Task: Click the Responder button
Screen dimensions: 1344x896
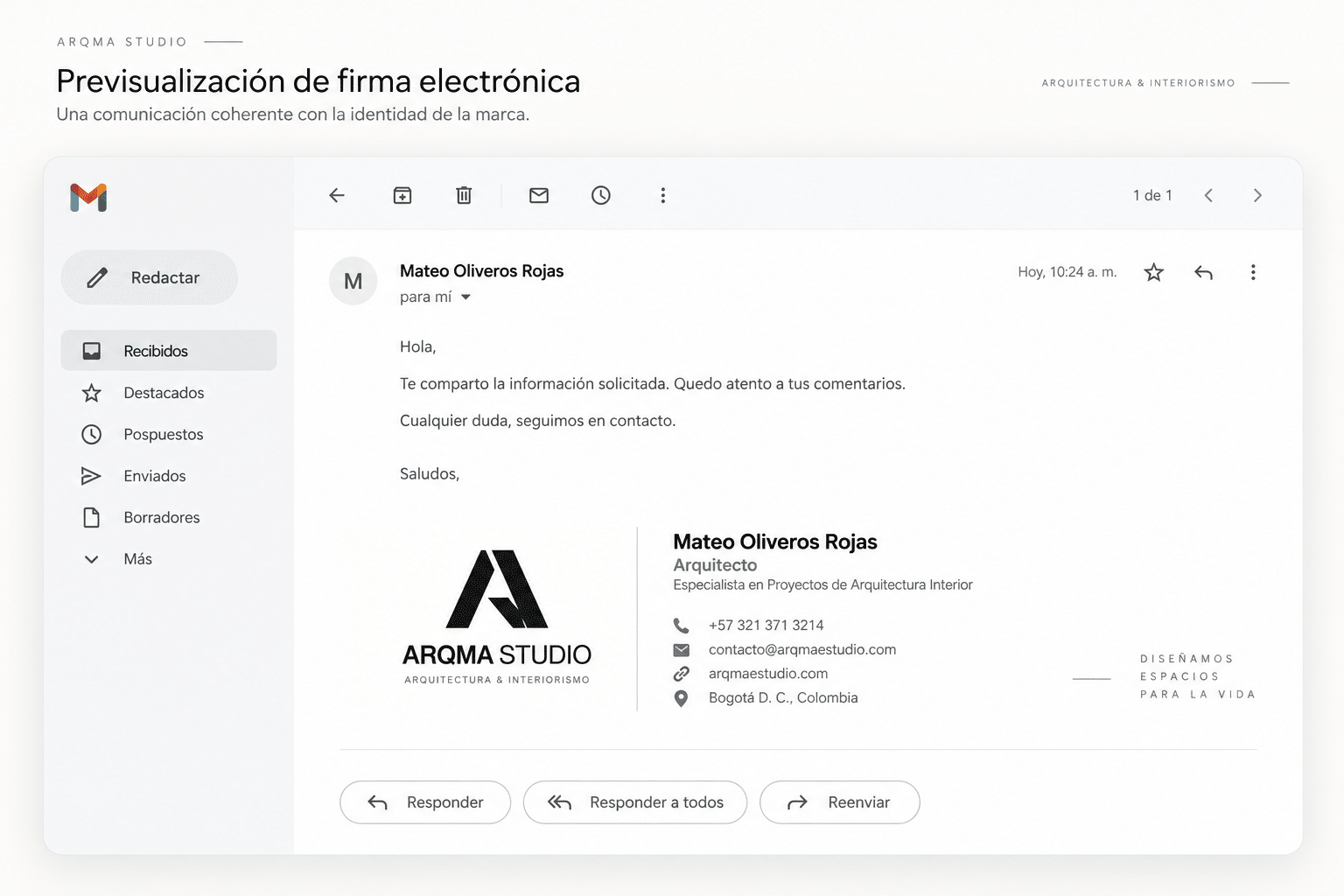Action: [x=425, y=802]
